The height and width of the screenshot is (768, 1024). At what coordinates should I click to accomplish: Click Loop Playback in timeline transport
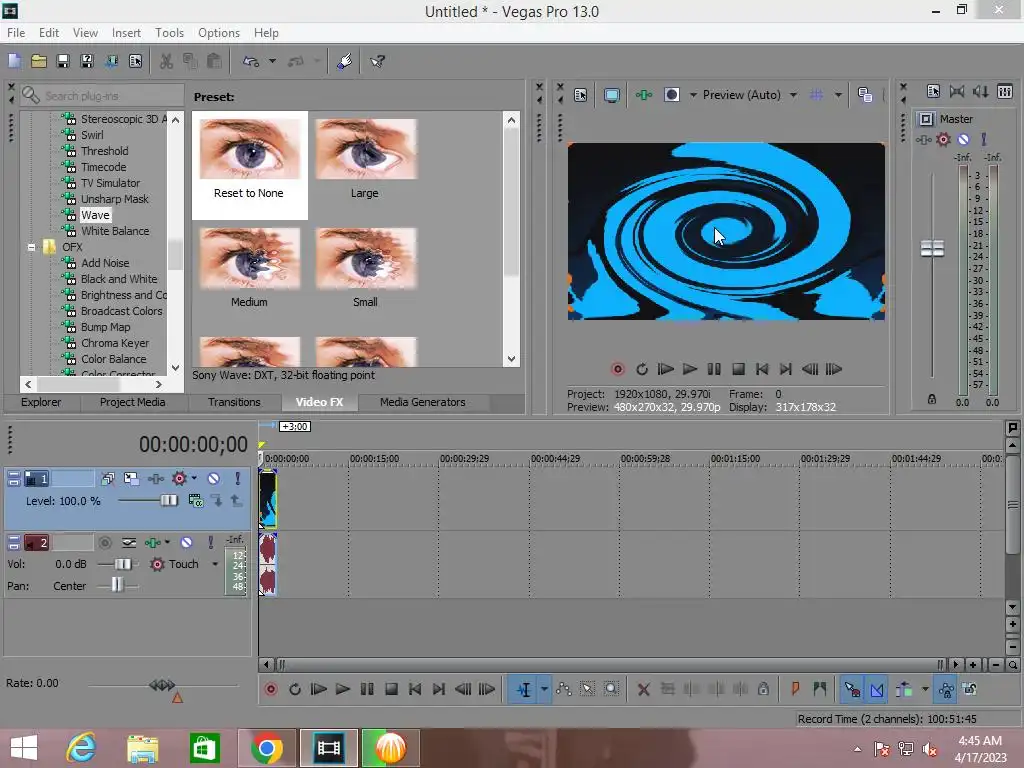pyautogui.click(x=295, y=689)
